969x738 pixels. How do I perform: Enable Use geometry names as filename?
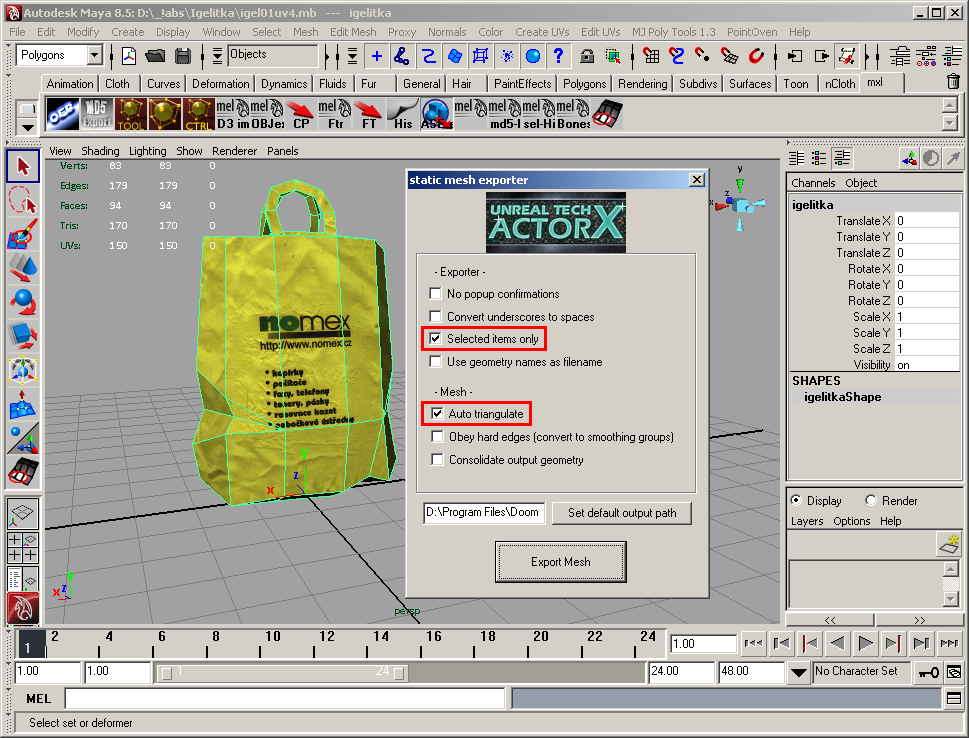(x=436, y=362)
